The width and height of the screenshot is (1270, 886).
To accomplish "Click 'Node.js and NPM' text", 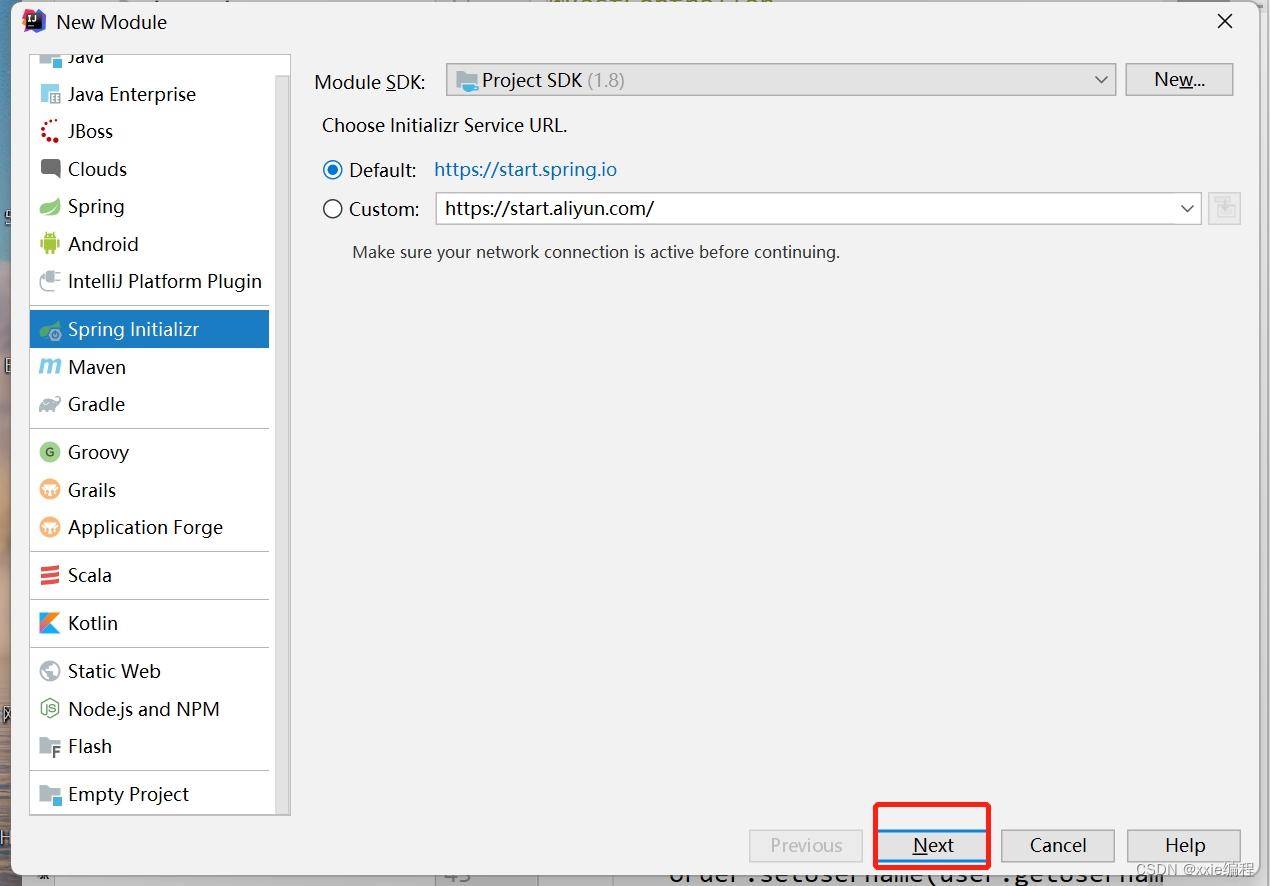I will point(144,709).
